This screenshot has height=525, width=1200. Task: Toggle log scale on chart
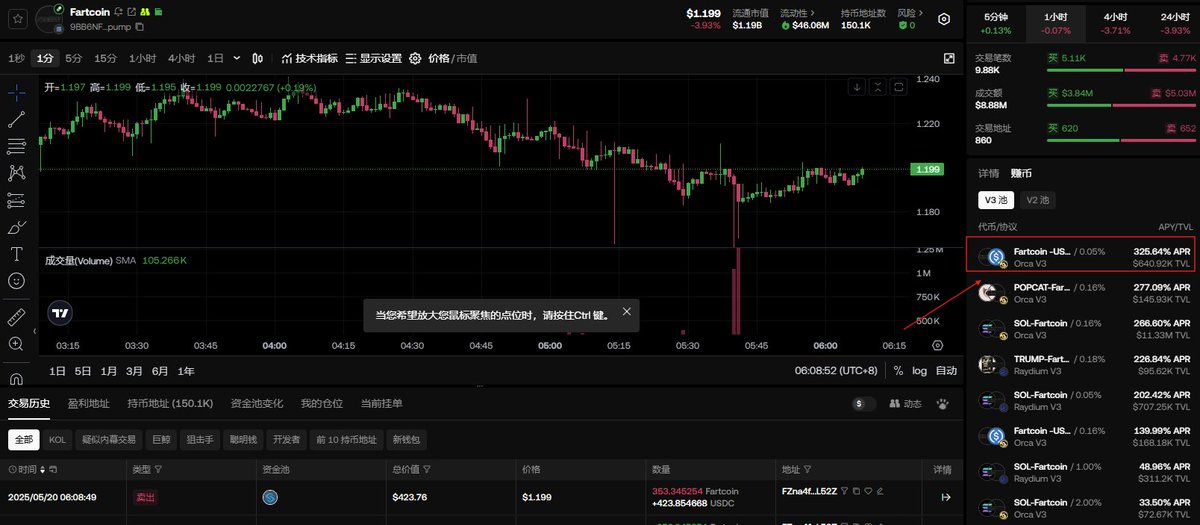[x=919, y=371]
